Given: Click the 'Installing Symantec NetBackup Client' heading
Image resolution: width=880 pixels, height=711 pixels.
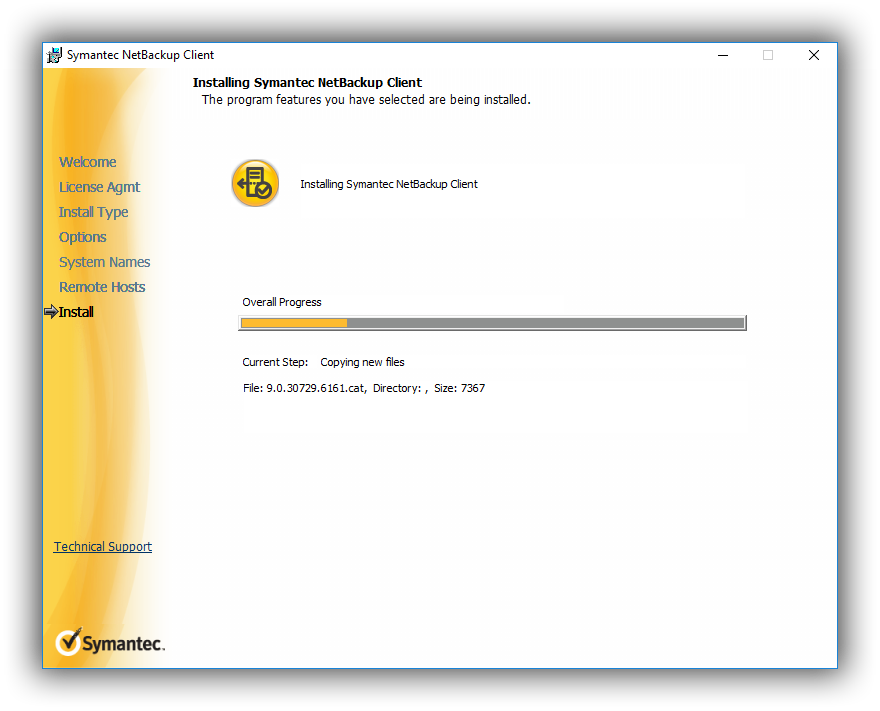Looking at the screenshot, I should 307,82.
